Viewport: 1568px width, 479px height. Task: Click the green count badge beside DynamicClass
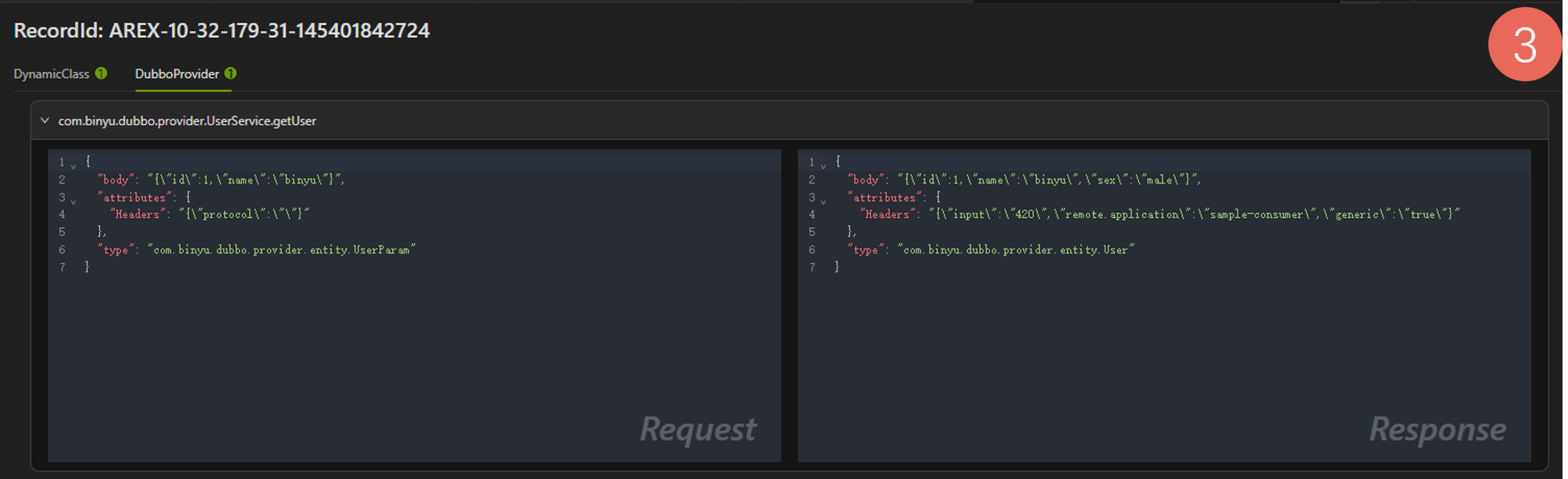(x=102, y=73)
